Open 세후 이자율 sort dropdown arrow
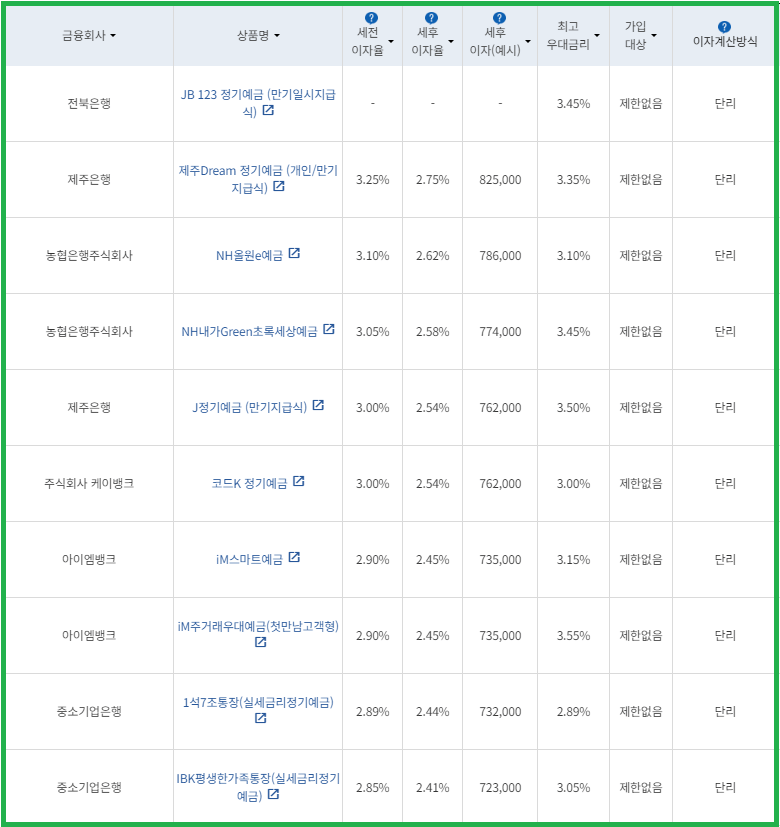 click(451, 41)
